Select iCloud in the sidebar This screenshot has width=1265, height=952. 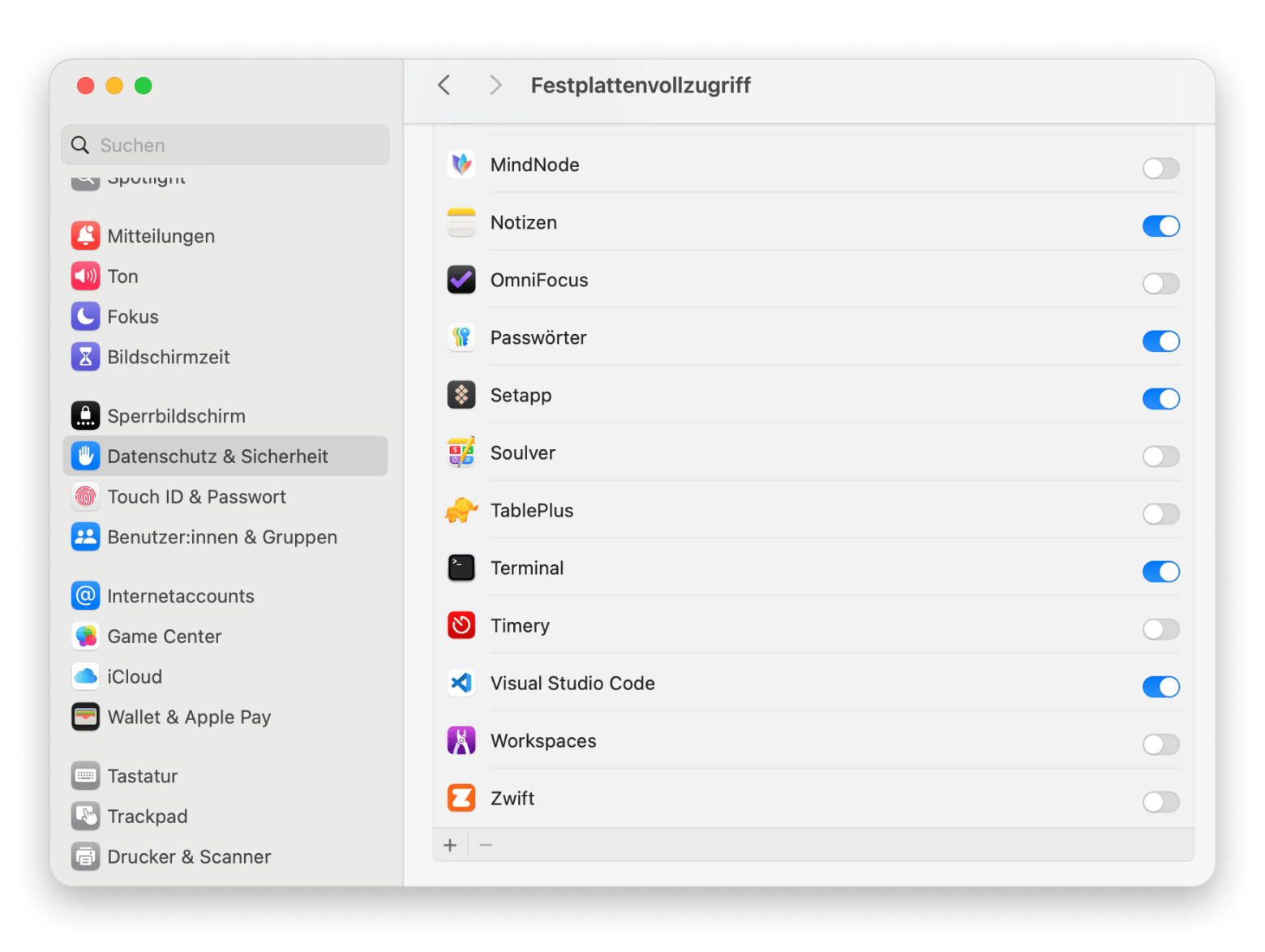pyautogui.click(x=135, y=677)
